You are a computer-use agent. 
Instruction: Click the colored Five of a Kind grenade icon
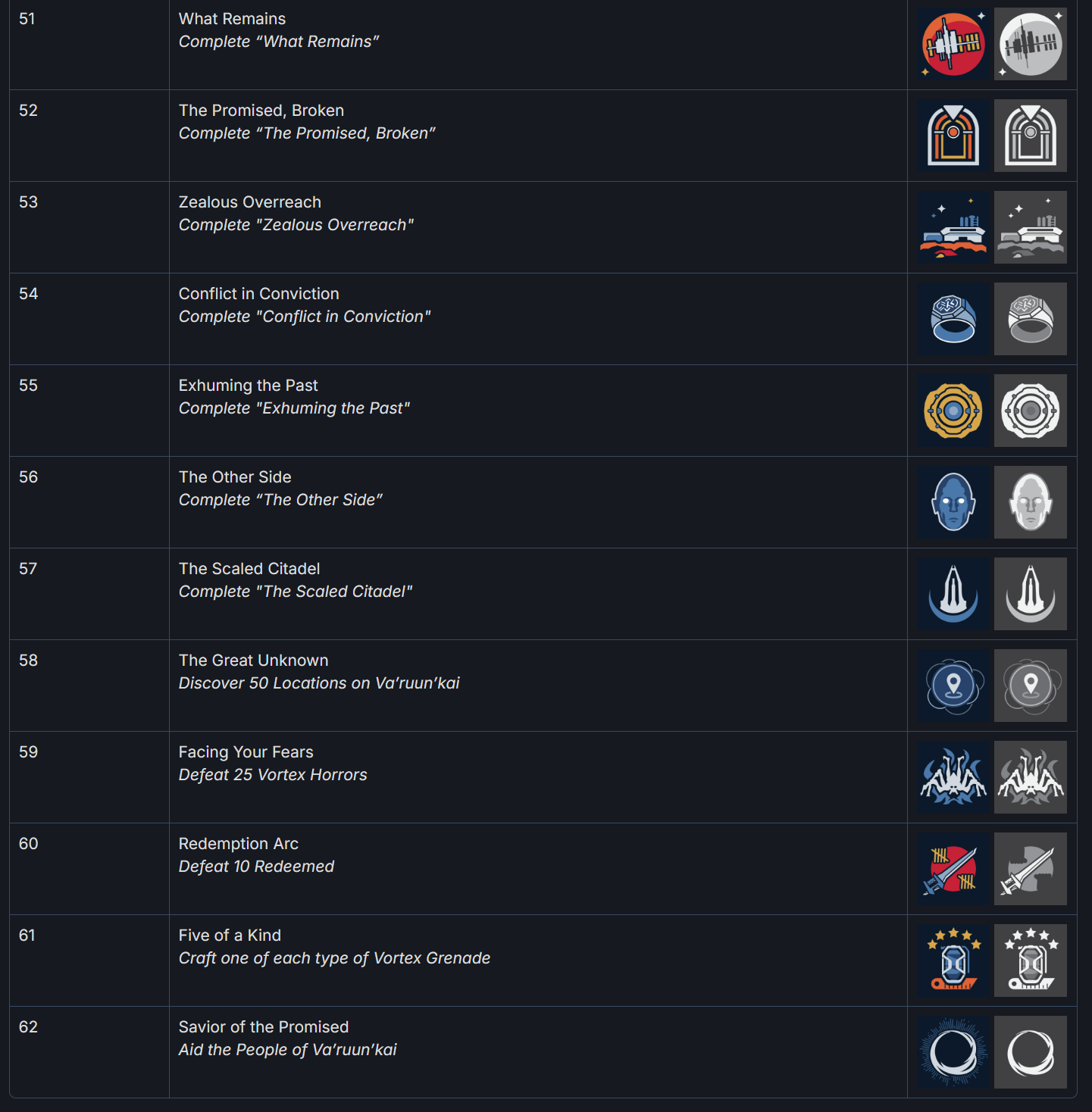(953, 961)
